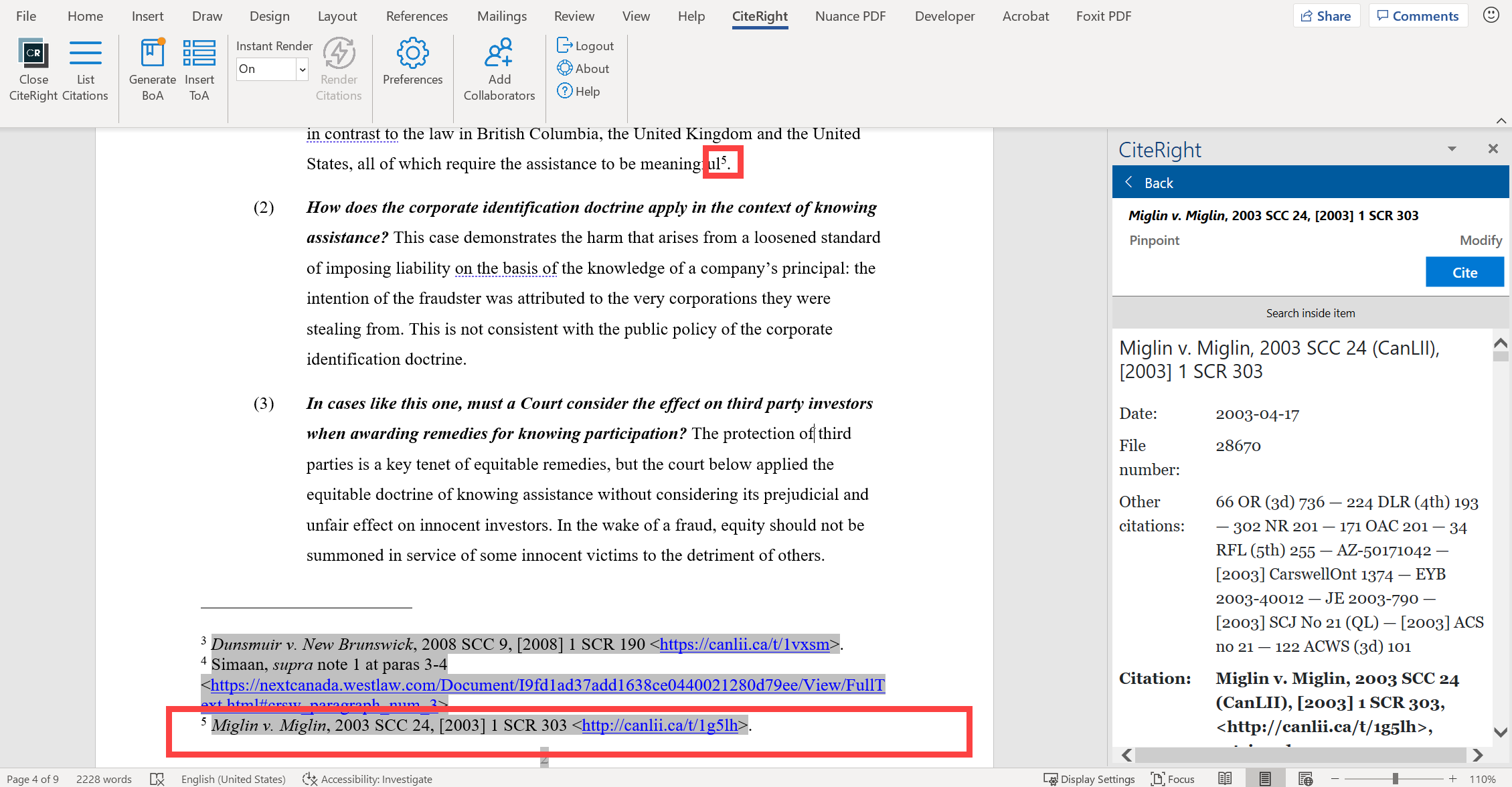Select the CiteRight ribbon tab
1512x787 pixels.
[x=760, y=16]
